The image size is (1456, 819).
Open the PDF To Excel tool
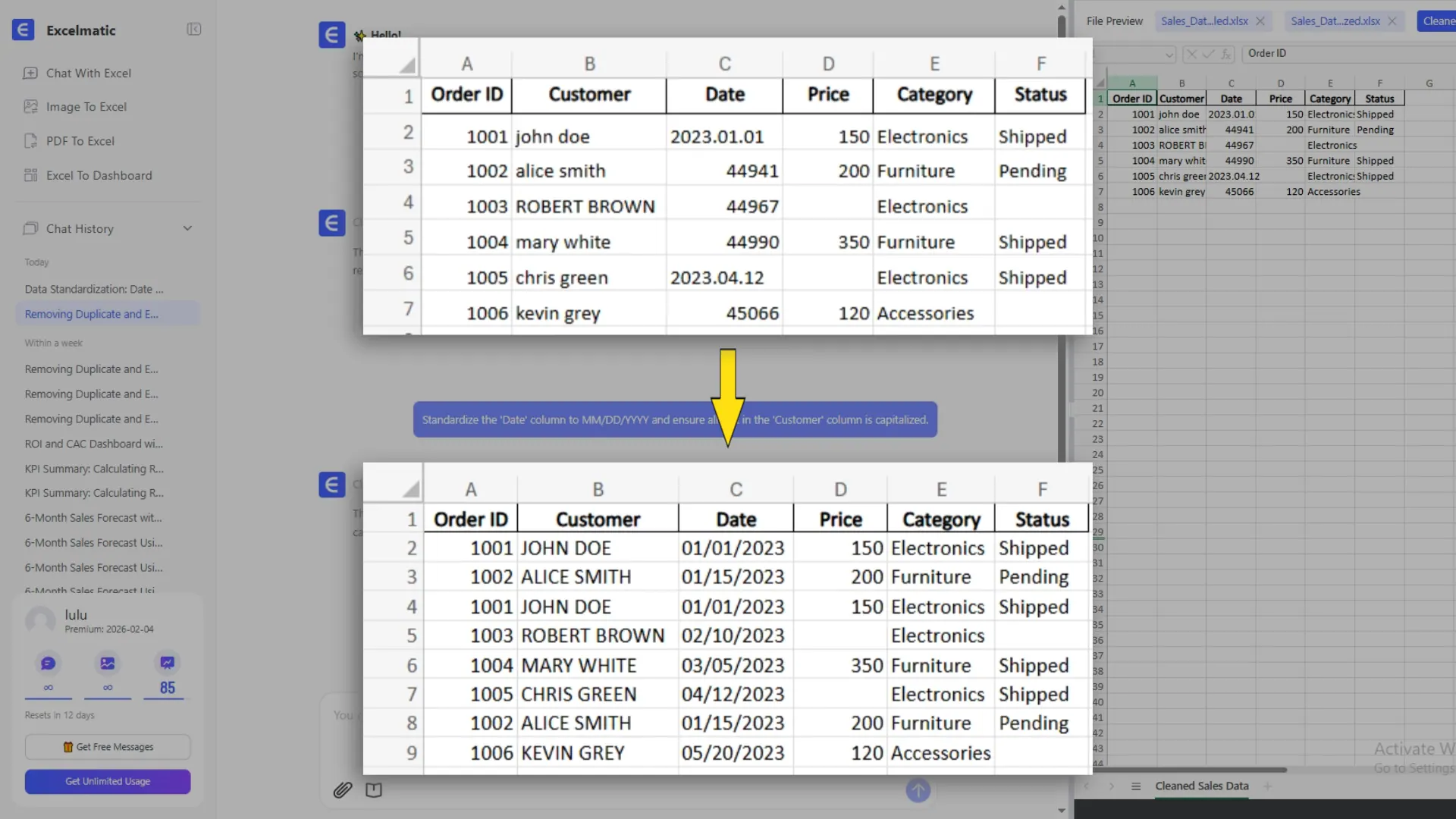[x=80, y=141]
